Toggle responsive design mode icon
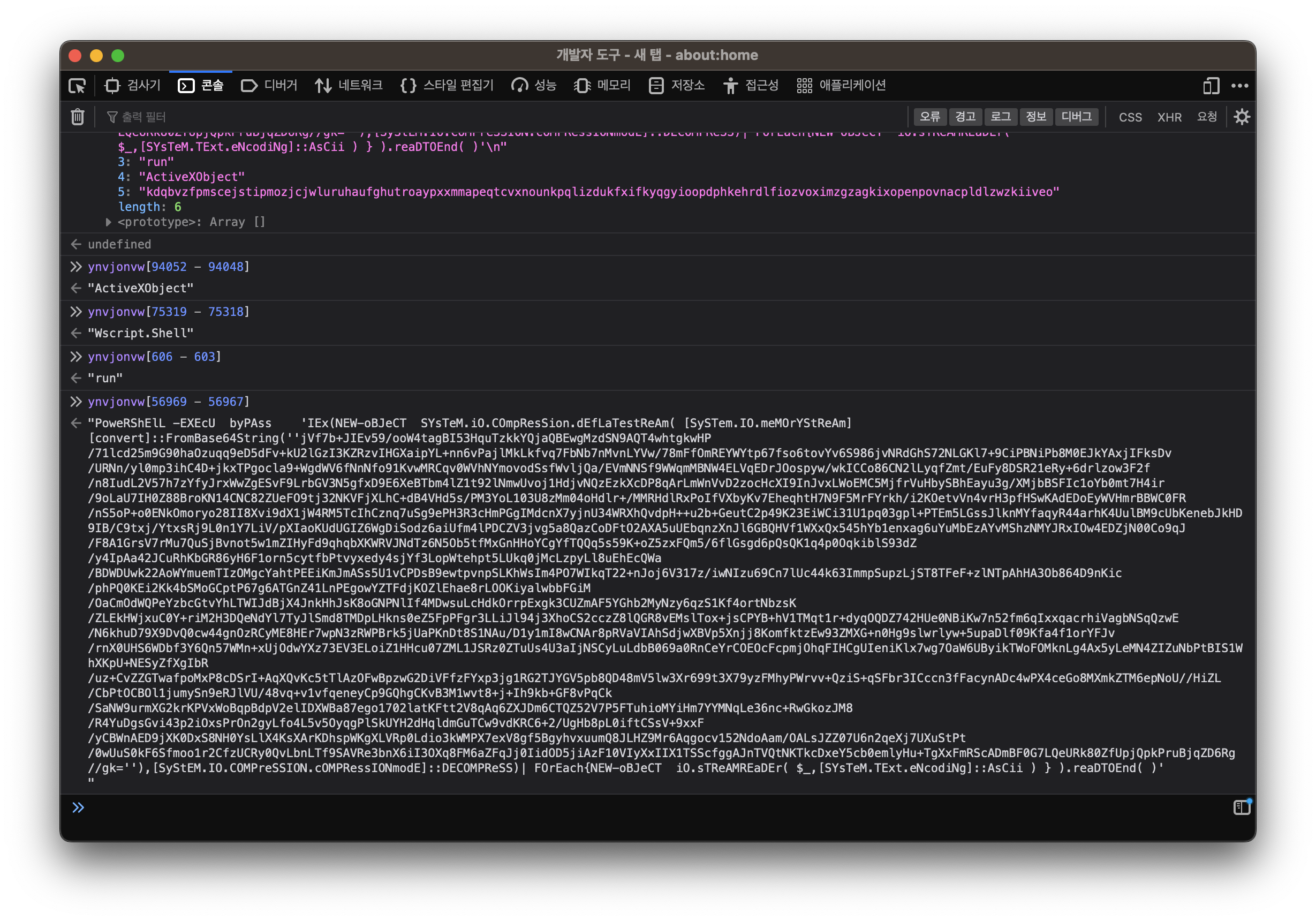Image resolution: width=1316 pixels, height=921 pixels. (x=1211, y=86)
